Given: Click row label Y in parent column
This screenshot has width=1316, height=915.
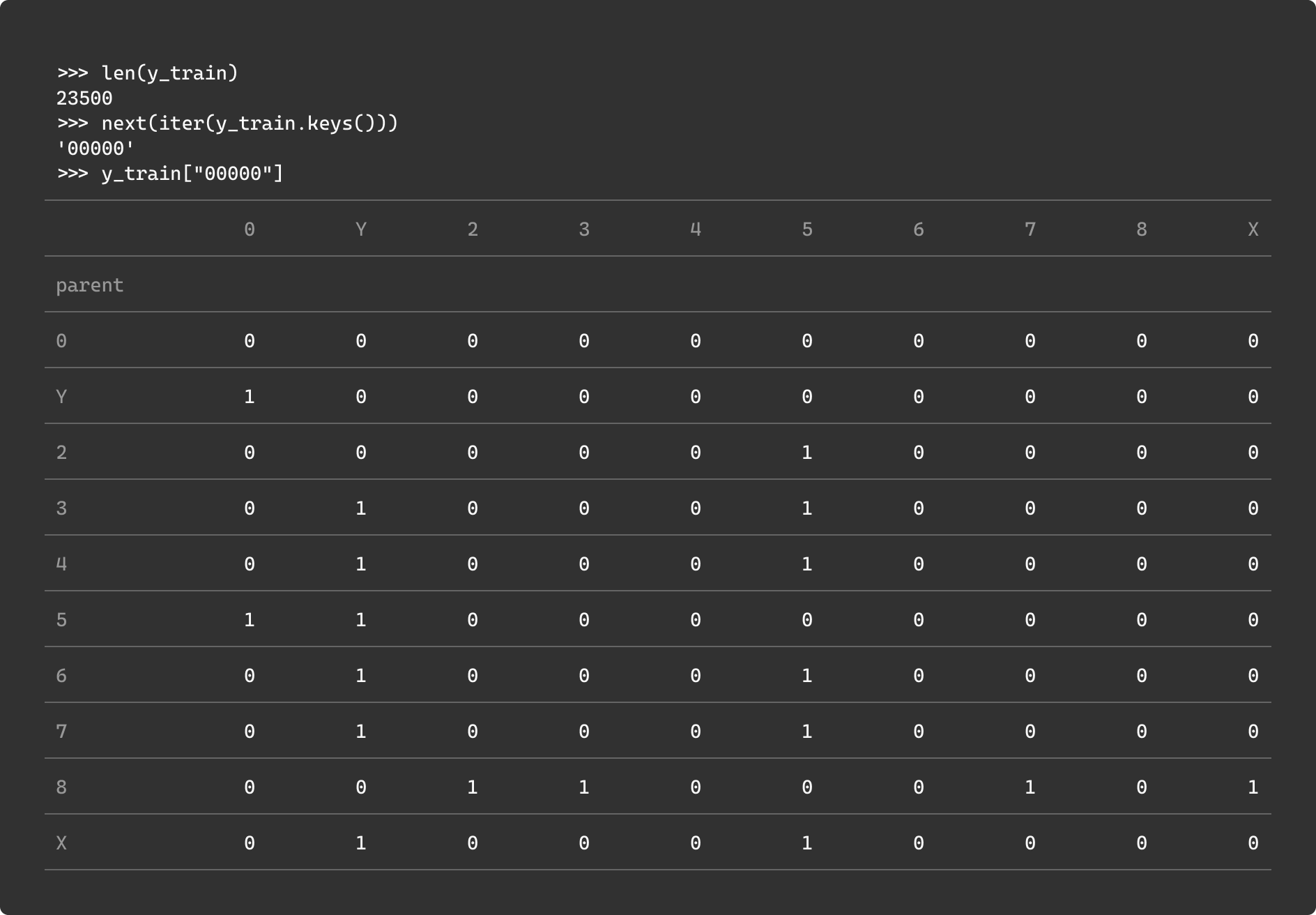Looking at the screenshot, I should tap(61, 397).
